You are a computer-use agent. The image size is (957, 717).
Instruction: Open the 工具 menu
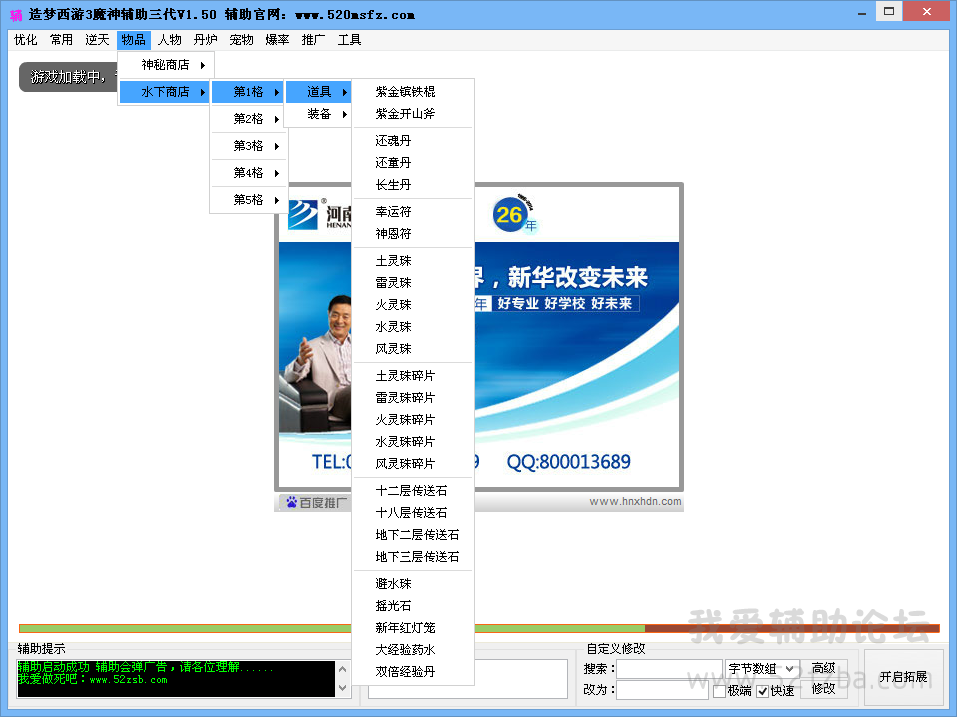pyautogui.click(x=349, y=40)
